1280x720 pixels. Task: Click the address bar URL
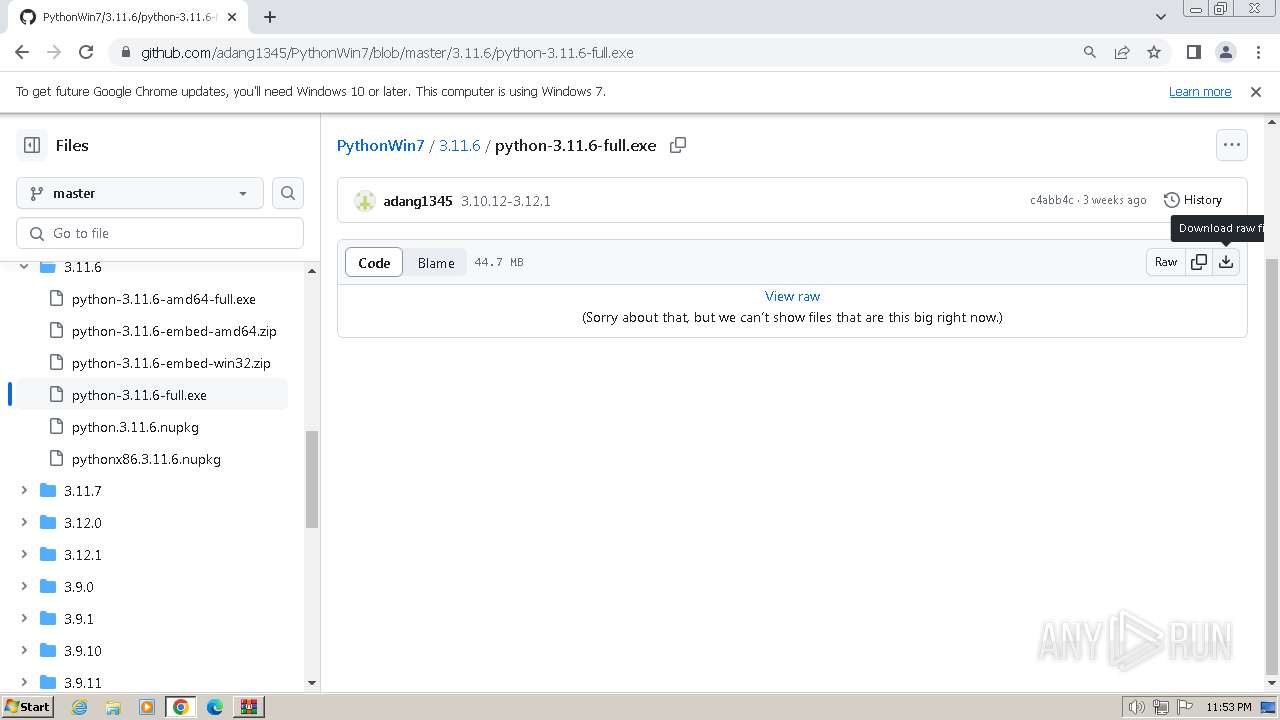387,52
